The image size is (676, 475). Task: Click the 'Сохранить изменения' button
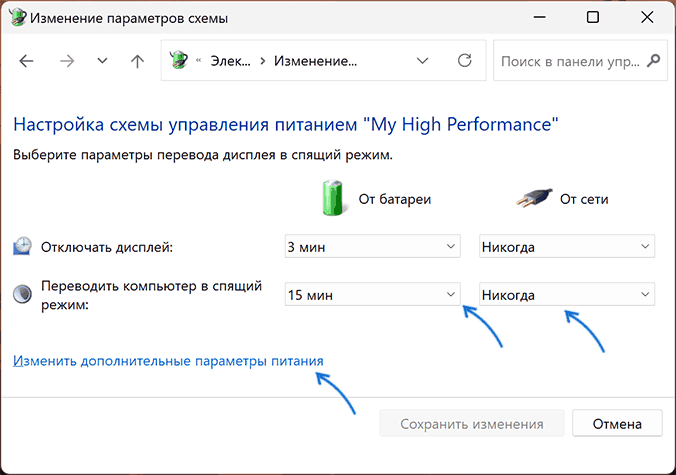(x=472, y=424)
